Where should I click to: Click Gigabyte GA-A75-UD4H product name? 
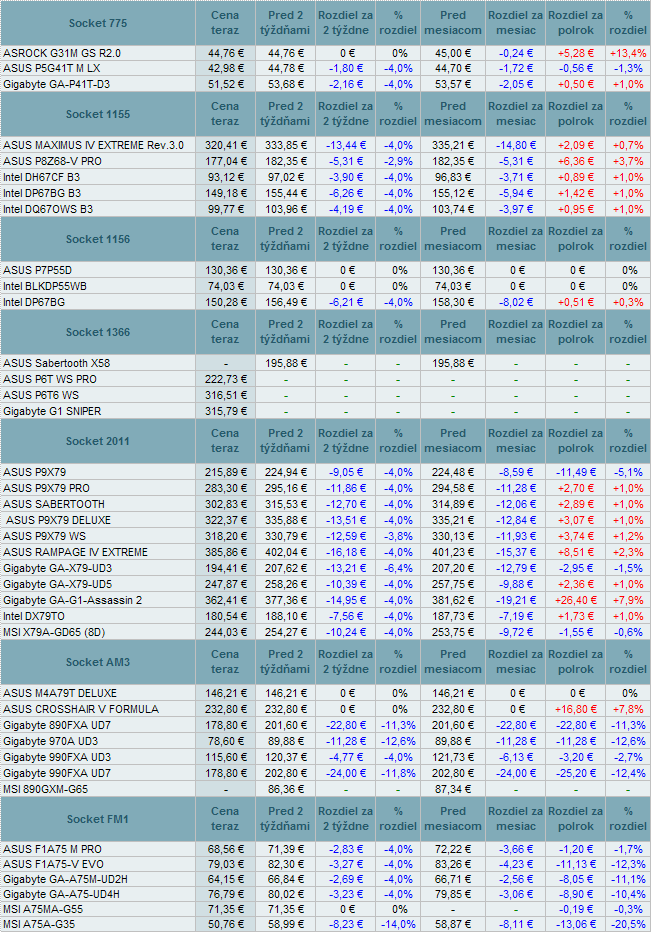[x=61, y=894]
